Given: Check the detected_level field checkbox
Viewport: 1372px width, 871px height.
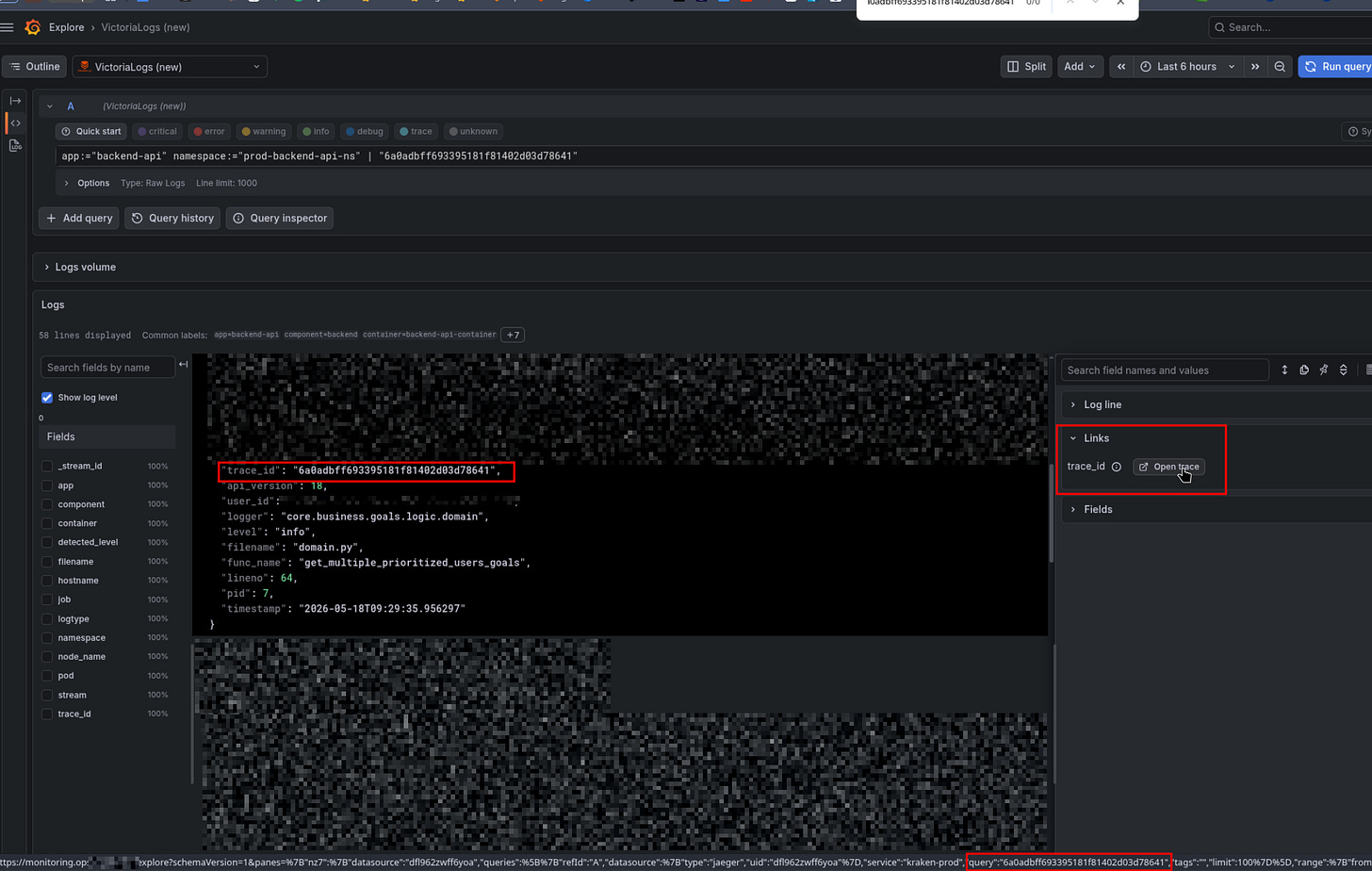Looking at the screenshot, I should click(47, 542).
